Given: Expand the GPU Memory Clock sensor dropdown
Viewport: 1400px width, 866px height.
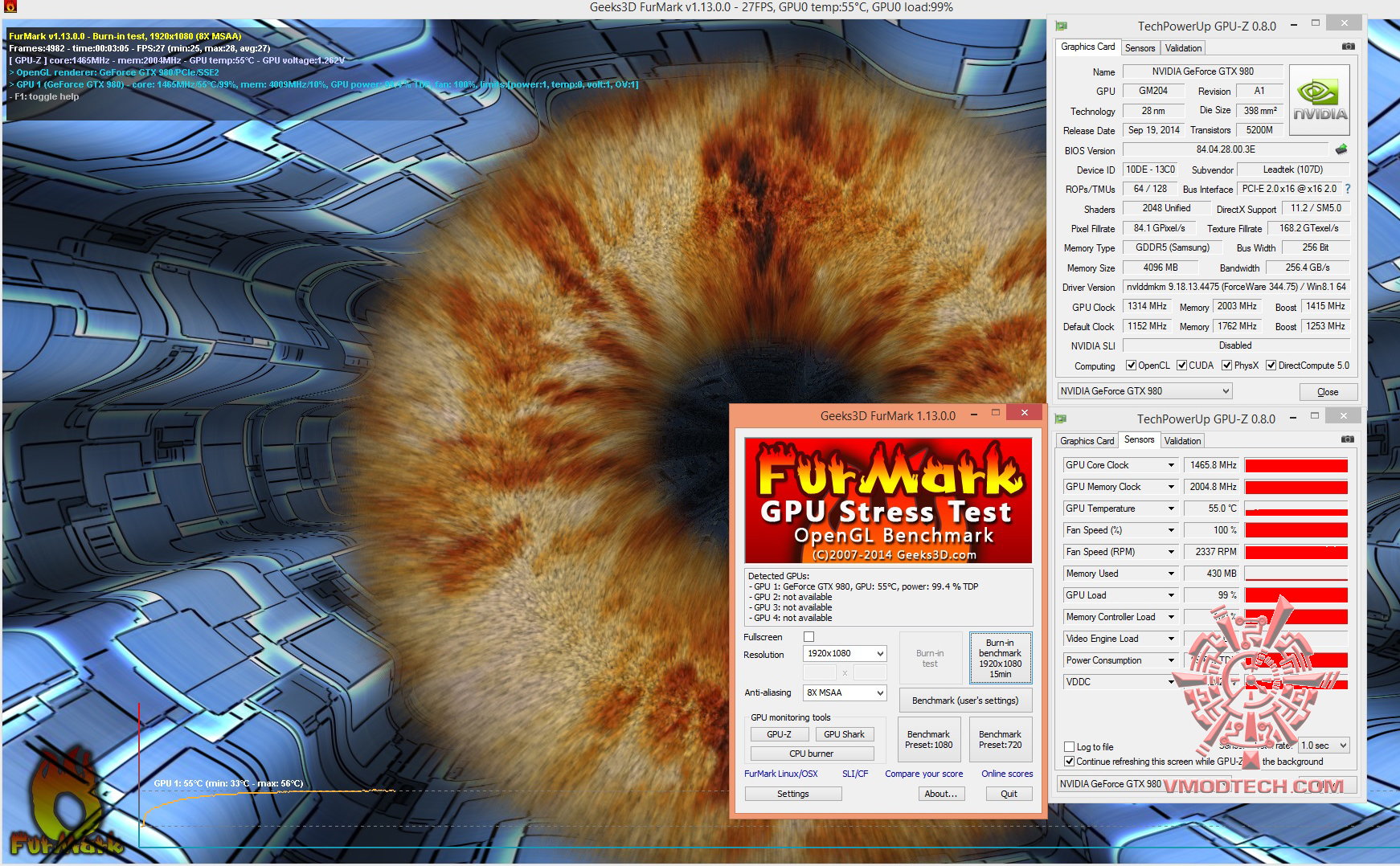Looking at the screenshot, I should pyautogui.click(x=1171, y=487).
